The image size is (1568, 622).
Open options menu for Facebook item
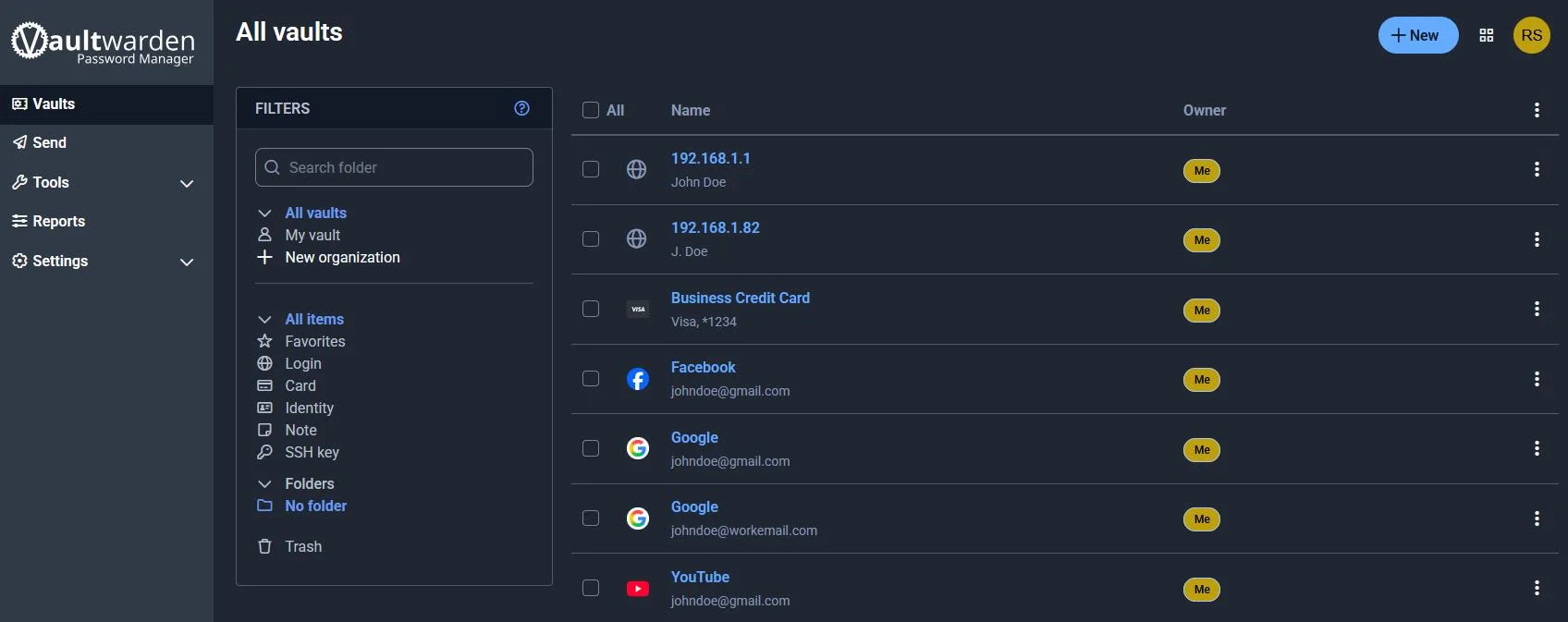(1537, 379)
